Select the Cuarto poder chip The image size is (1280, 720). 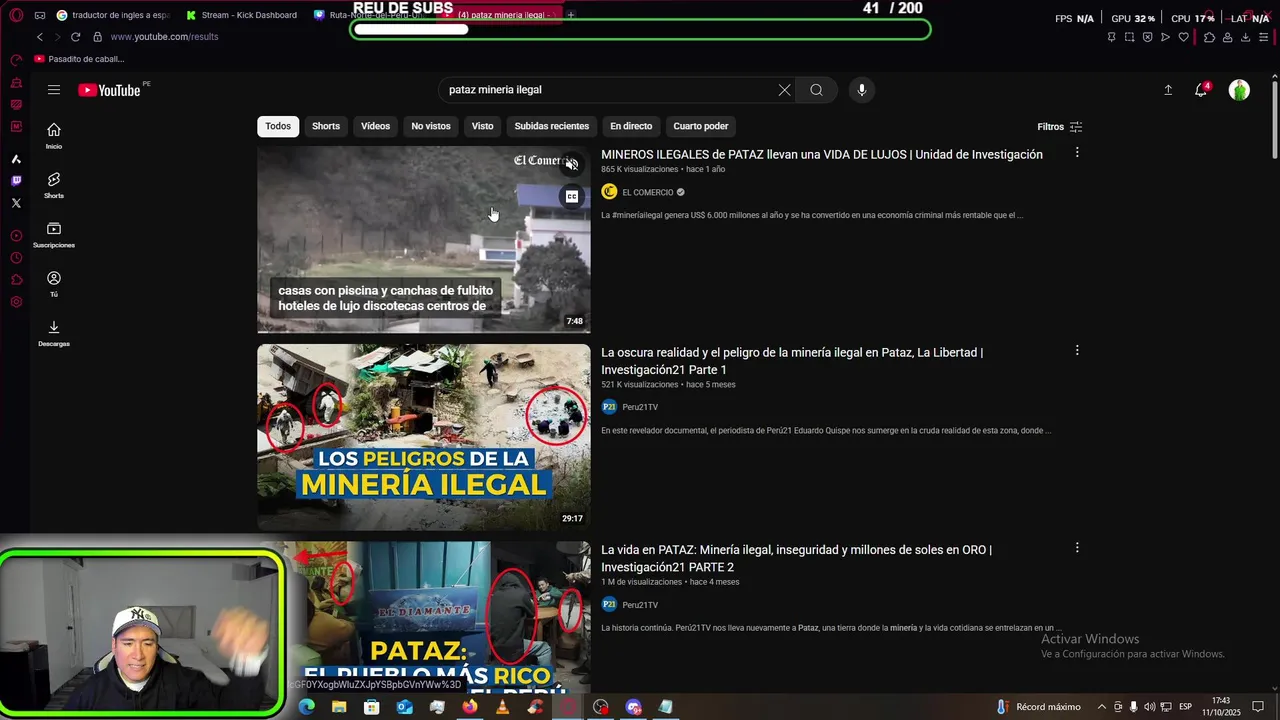(x=701, y=126)
